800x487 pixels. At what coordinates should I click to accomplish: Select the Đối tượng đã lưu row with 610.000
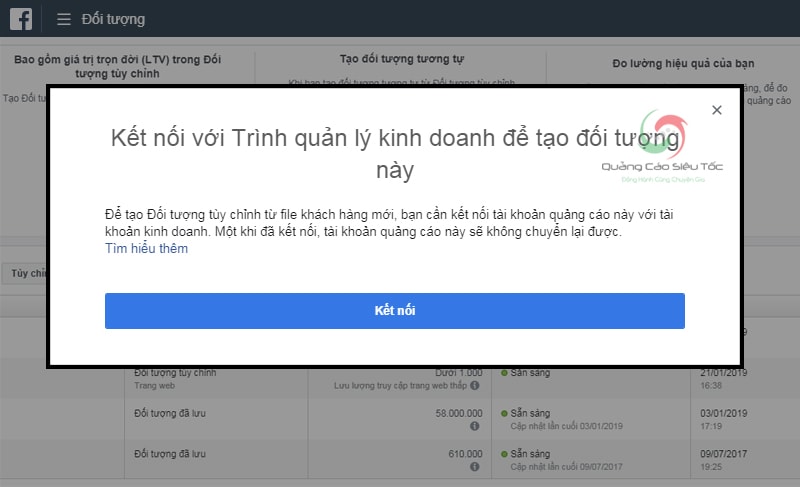[x=400, y=459]
